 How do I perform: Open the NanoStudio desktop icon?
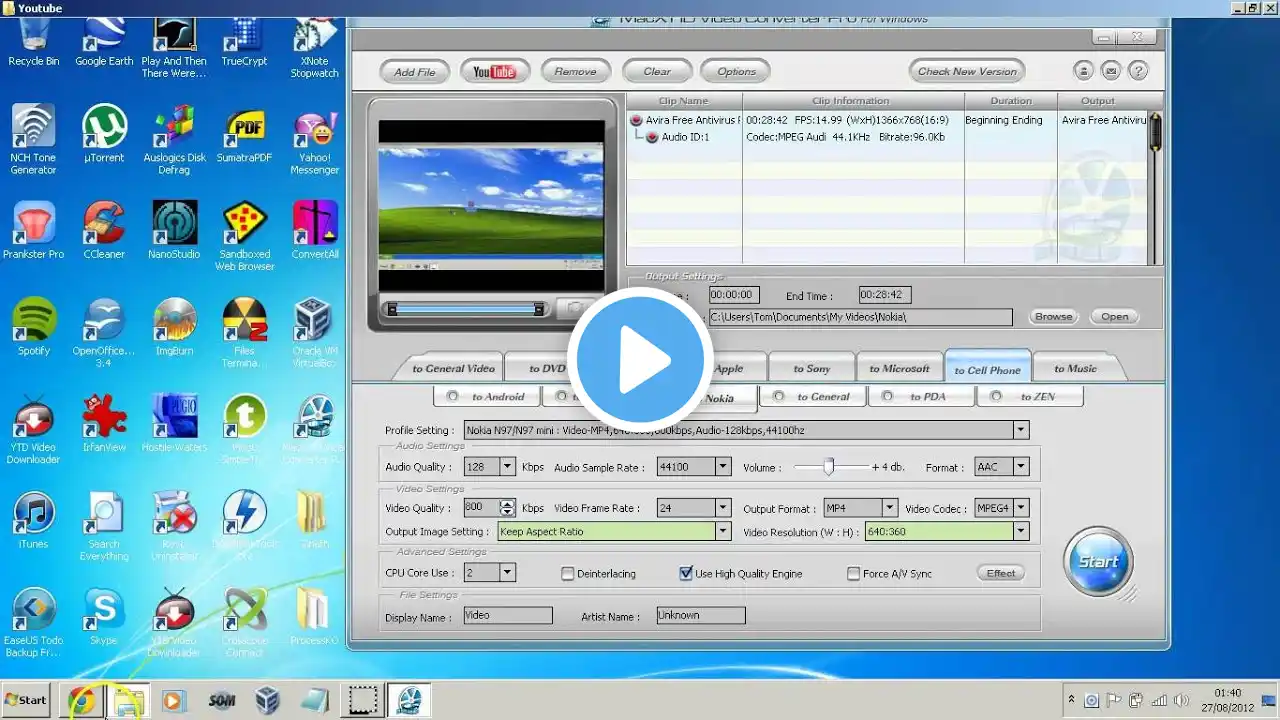[x=174, y=231]
